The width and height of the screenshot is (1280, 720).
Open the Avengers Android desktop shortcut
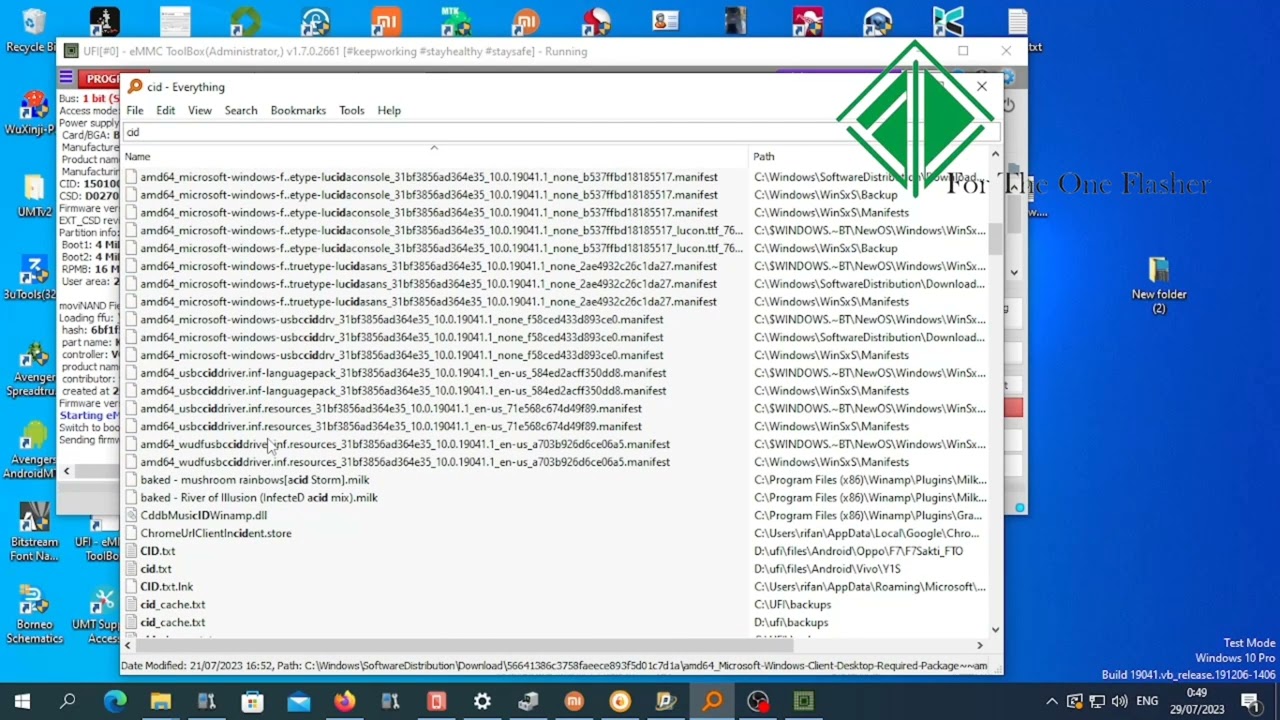(33, 450)
